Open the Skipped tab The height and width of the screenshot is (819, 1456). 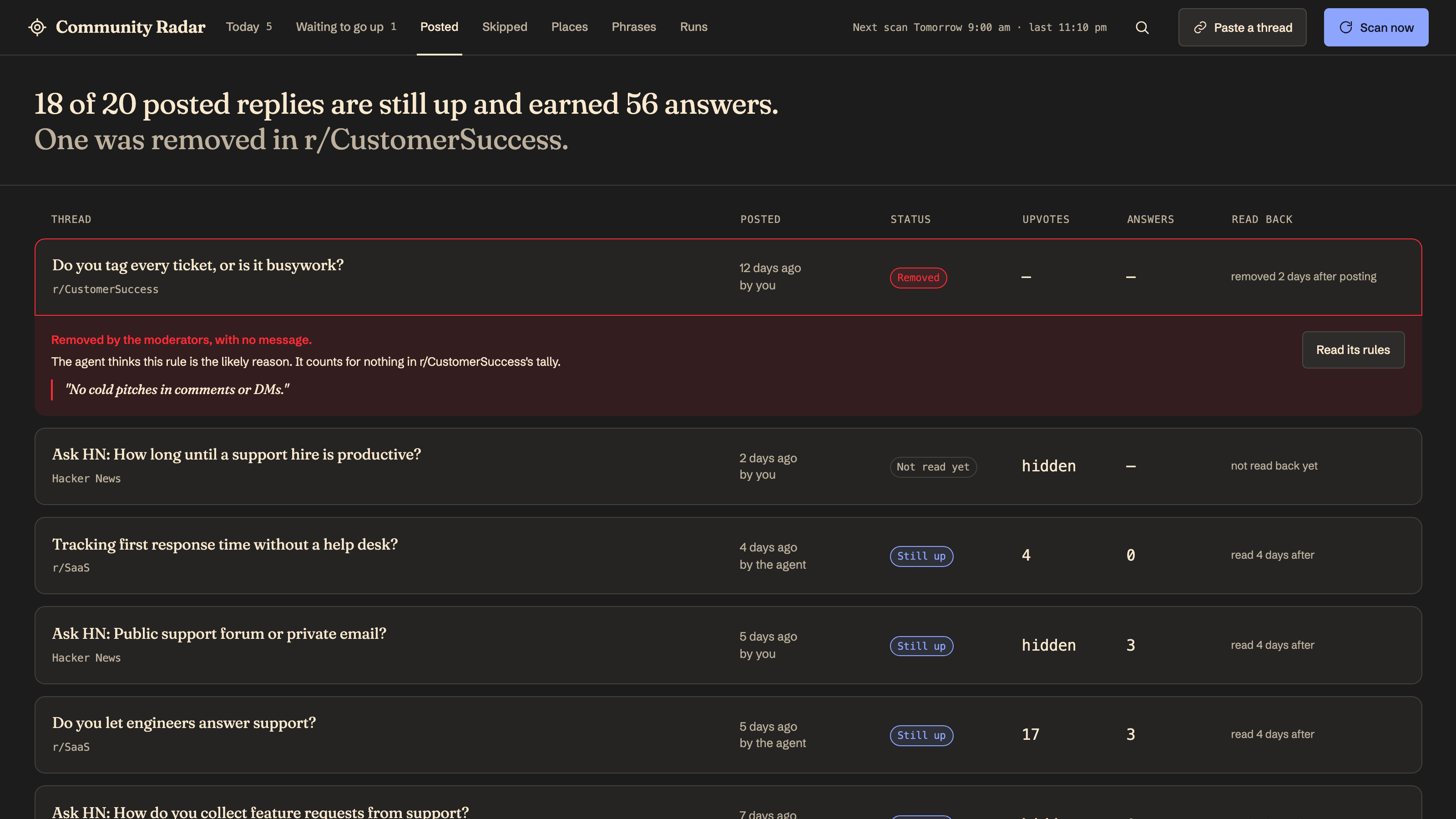pyautogui.click(x=505, y=26)
